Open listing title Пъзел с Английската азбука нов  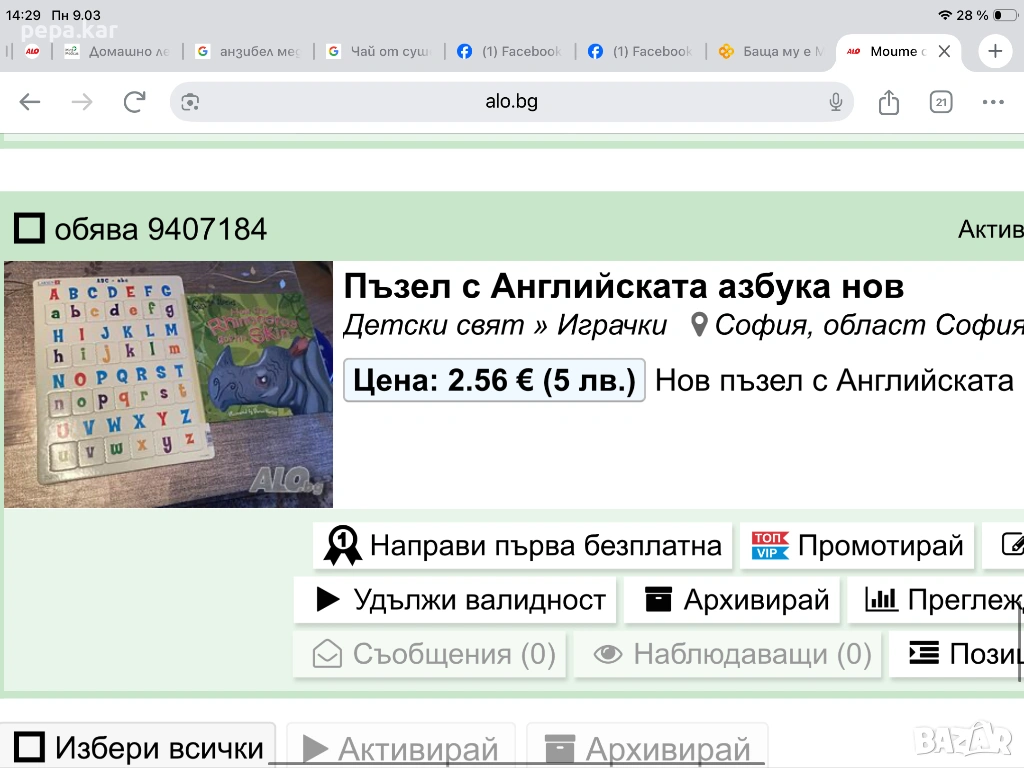(x=623, y=287)
